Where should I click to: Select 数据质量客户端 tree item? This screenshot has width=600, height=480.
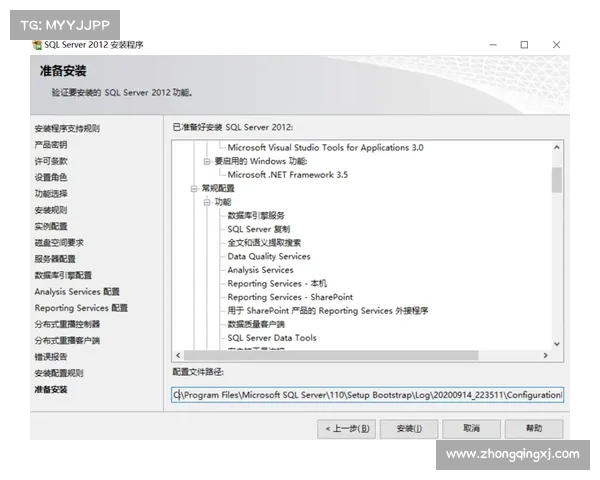(256, 325)
